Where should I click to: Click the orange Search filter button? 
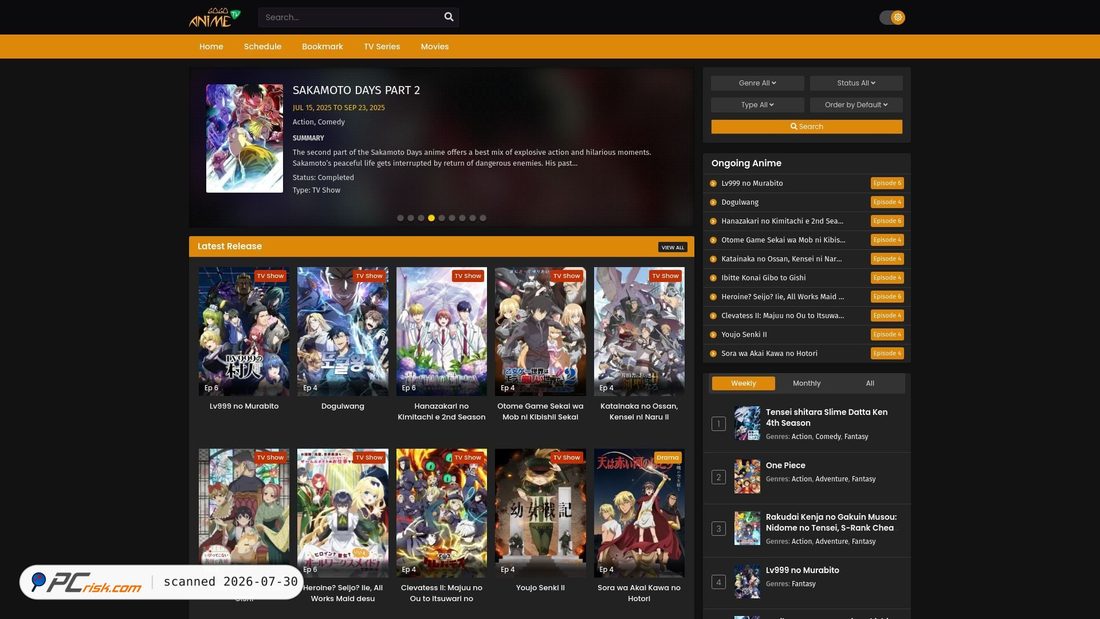tap(807, 126)
